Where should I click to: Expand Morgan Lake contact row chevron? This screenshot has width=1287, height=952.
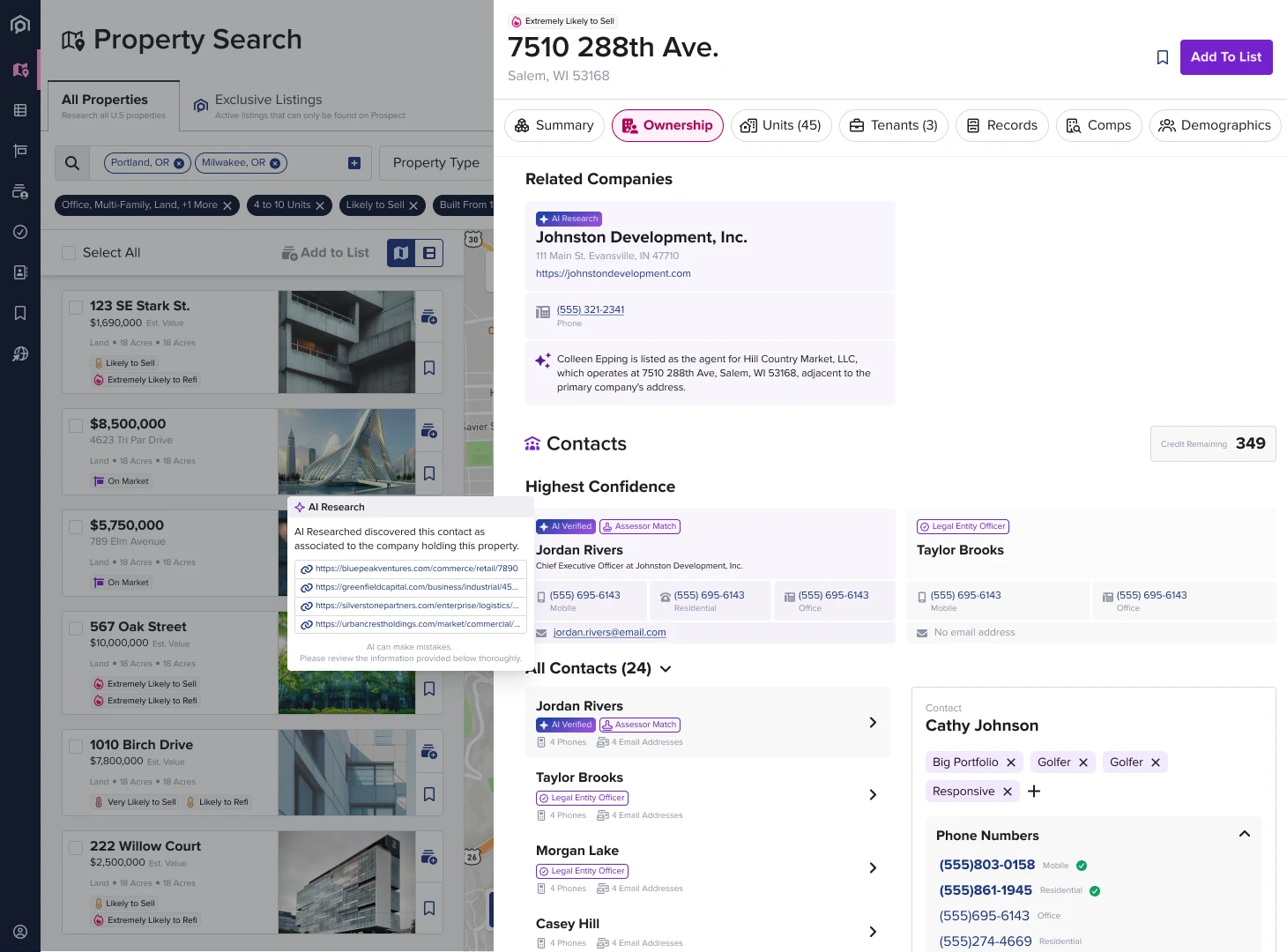coord(873,868)
